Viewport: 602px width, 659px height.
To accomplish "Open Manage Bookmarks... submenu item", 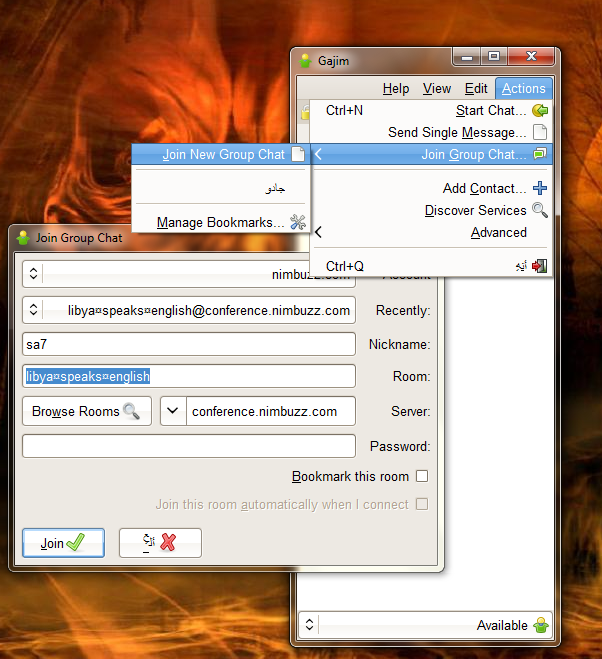I will (x=221, y=222).
